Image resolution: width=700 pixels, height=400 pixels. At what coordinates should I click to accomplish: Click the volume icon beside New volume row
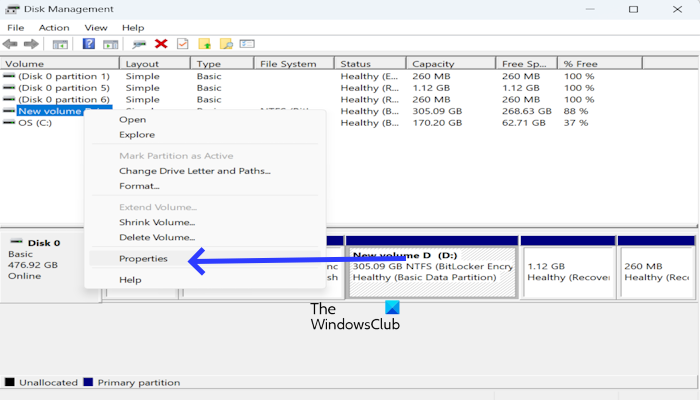9,111
